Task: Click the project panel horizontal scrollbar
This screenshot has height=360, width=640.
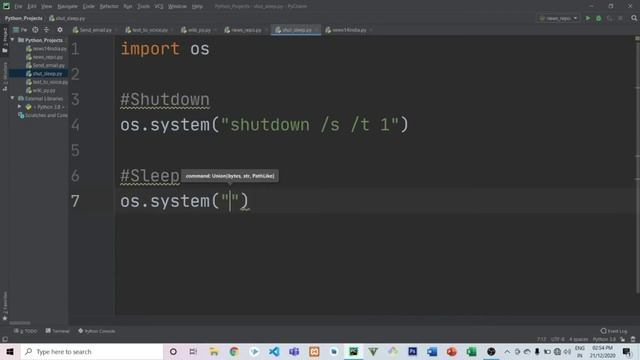Action: 20,323
